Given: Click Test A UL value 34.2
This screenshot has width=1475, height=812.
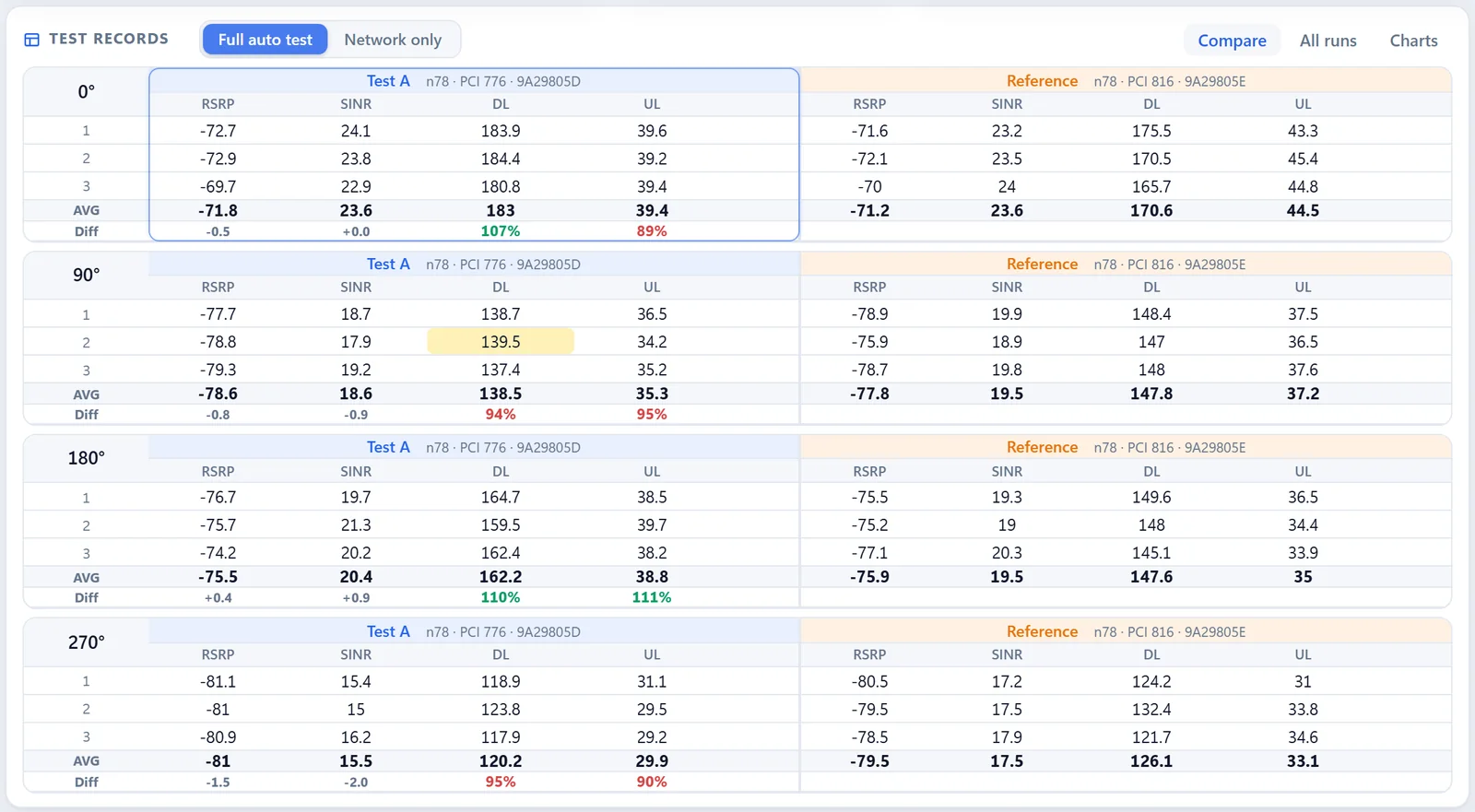Looking at the screenshot, I should tap(652, 342).
